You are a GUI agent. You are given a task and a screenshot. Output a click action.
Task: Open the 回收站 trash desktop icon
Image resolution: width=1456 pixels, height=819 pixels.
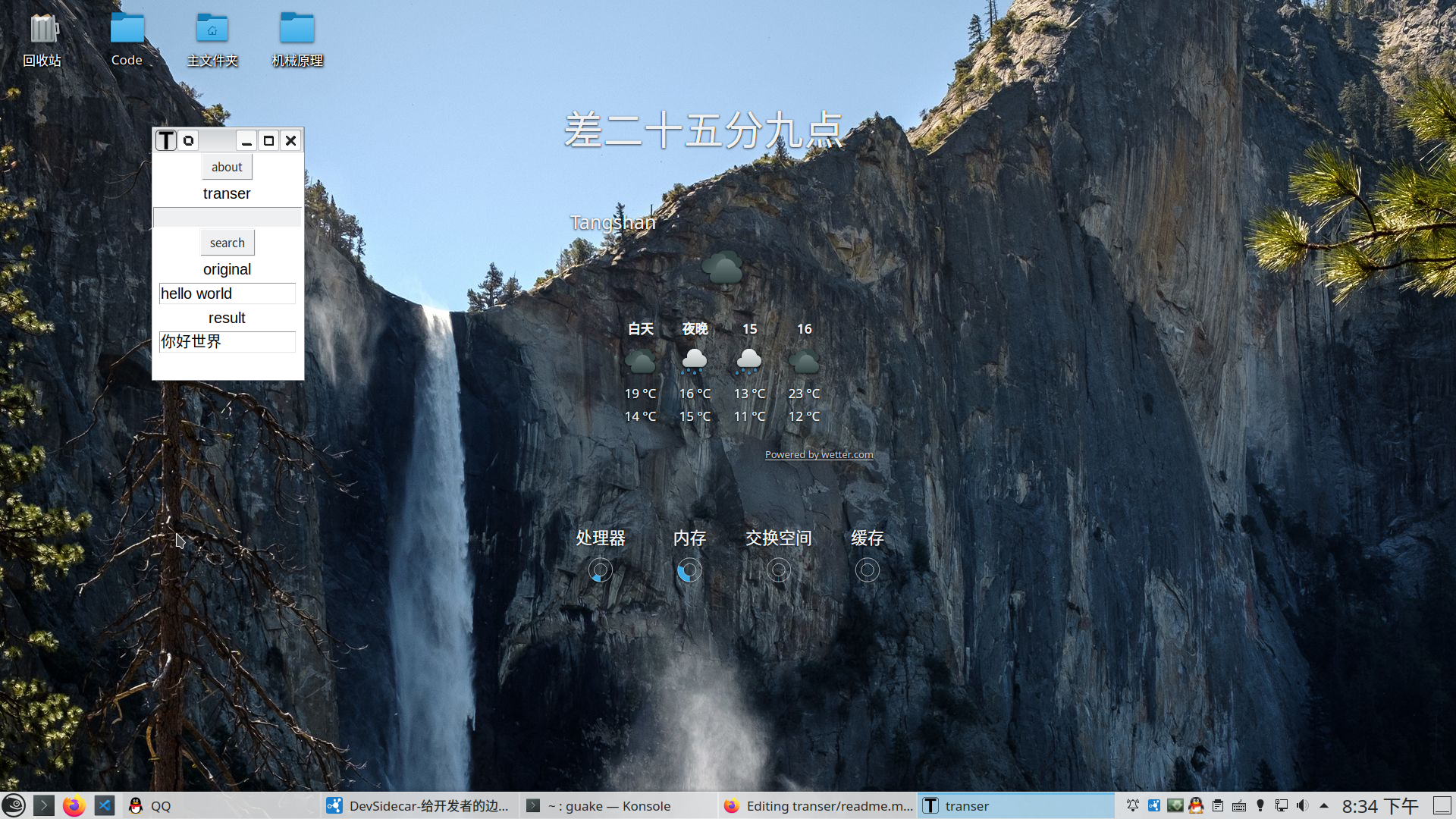tap(42, 40)
